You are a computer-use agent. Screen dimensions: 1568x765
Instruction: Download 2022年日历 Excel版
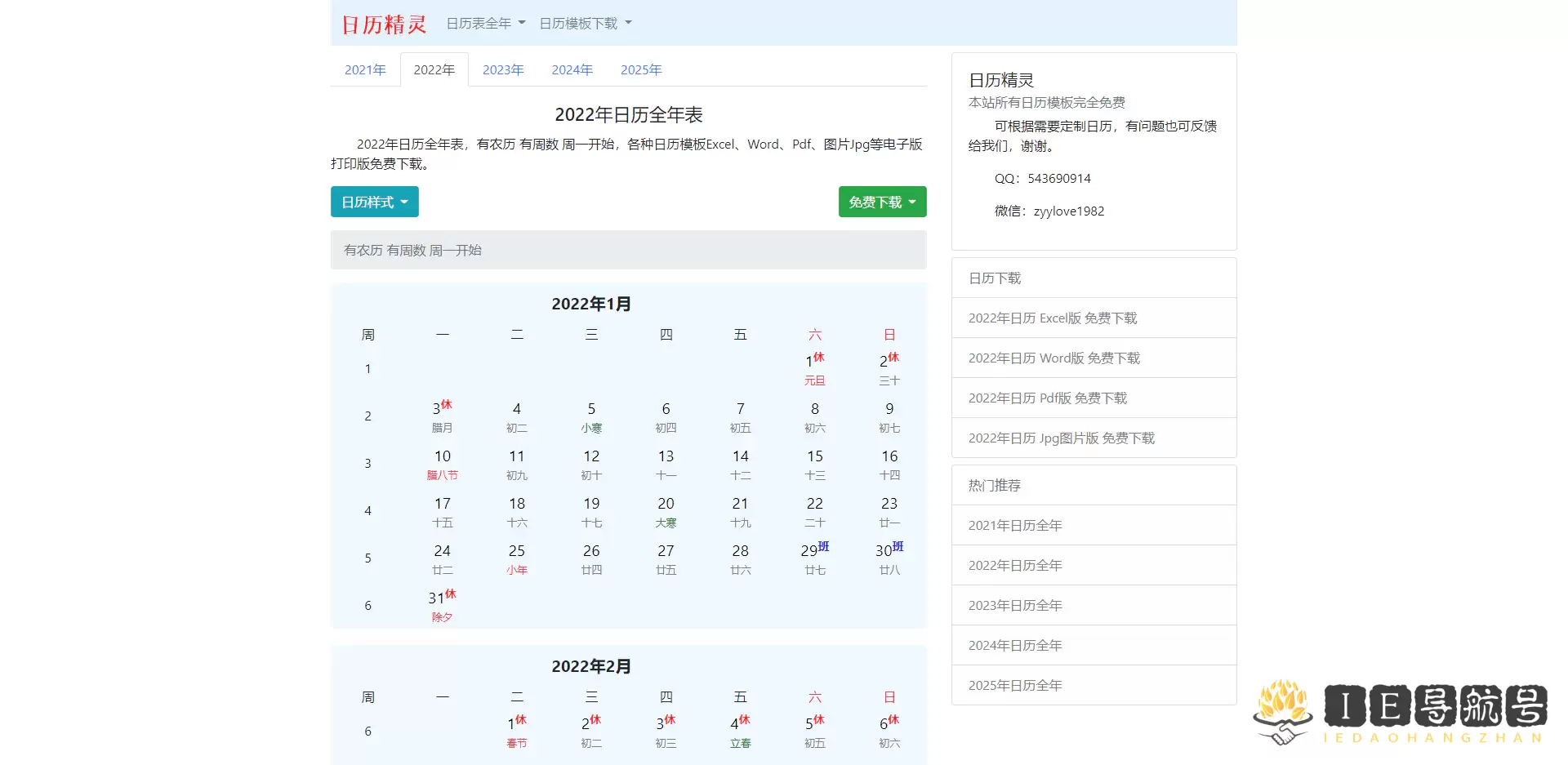(x=1053, y=318)
